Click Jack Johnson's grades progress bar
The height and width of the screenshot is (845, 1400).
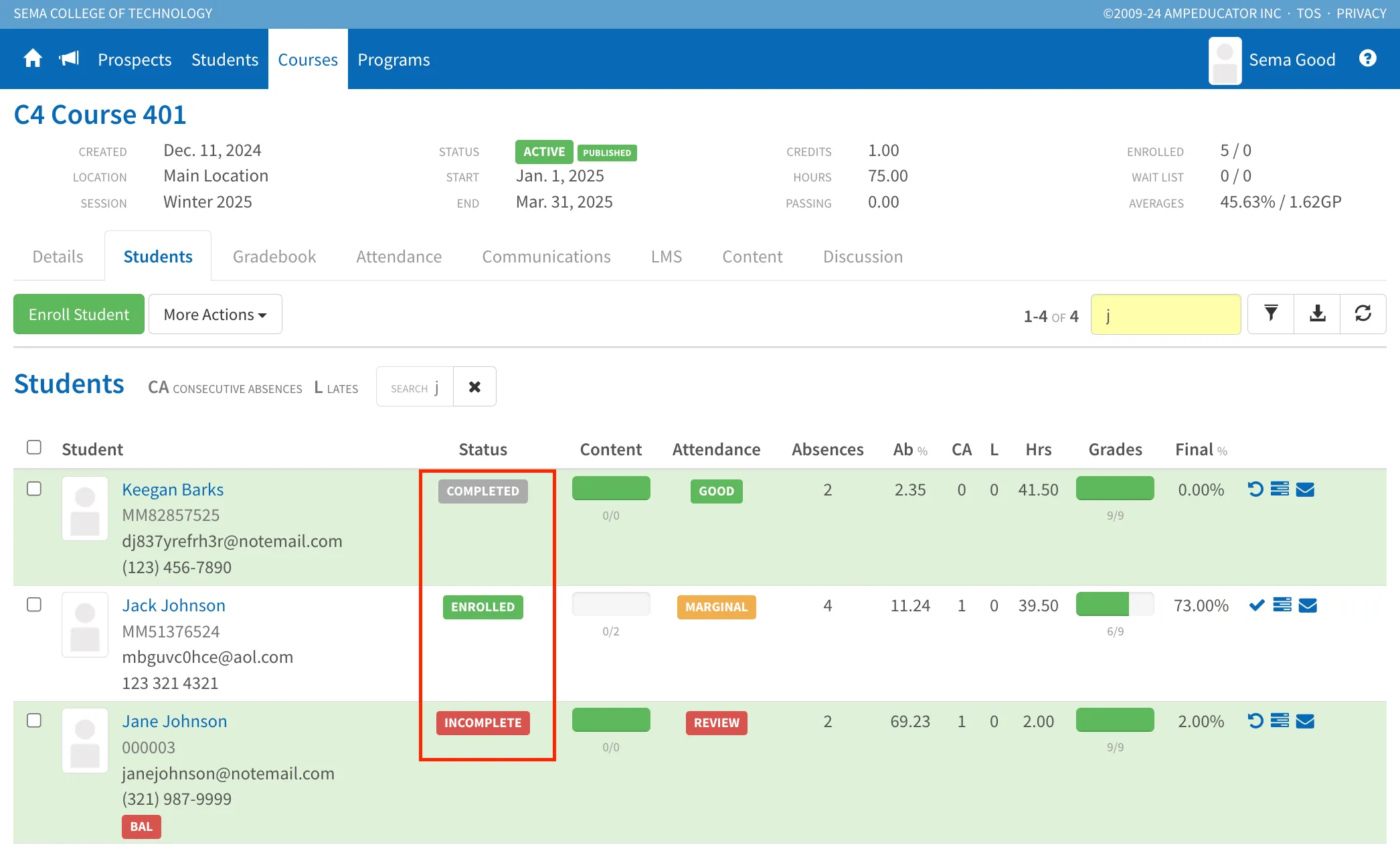click(1115, 604)
